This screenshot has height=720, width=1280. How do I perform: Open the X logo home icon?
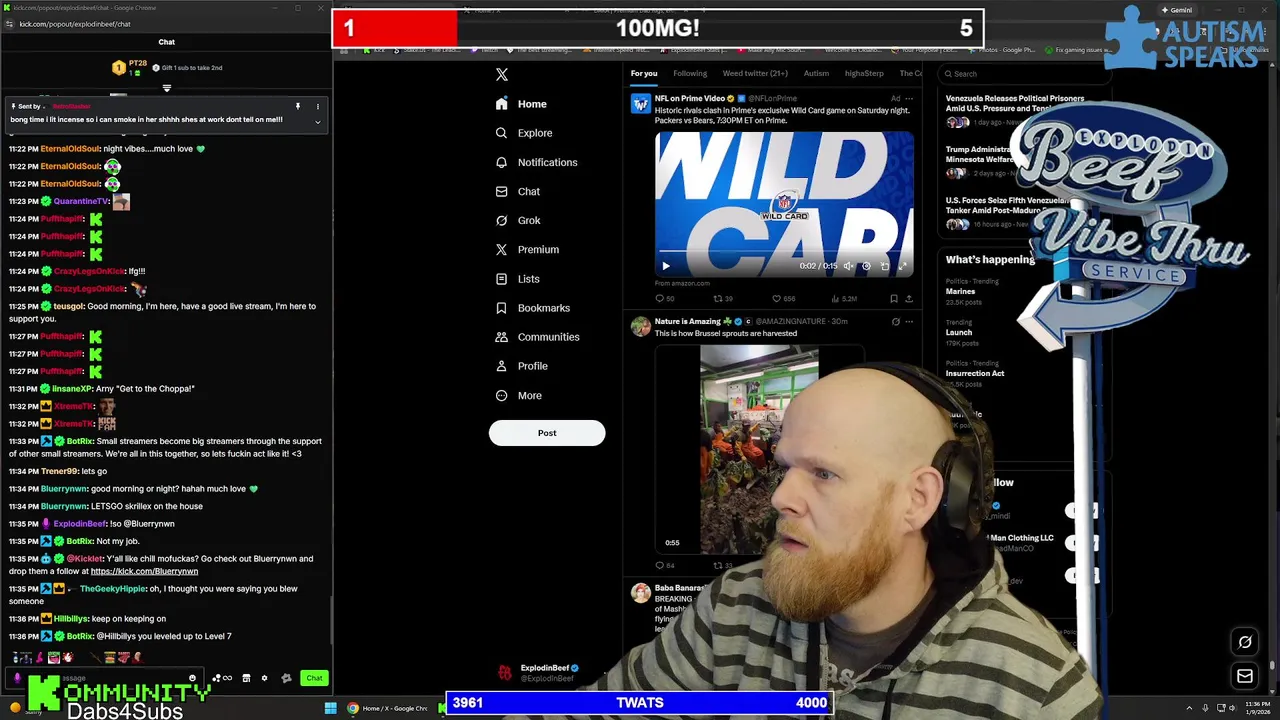502,75
